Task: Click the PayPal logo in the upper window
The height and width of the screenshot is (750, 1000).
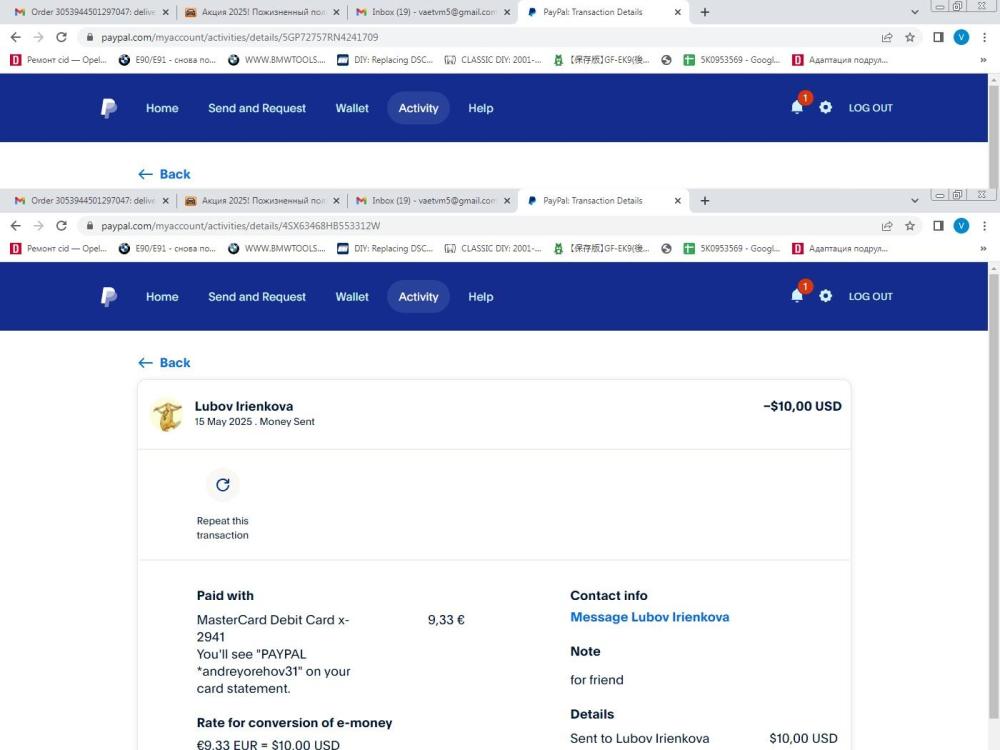Action: tap(109, 108)
